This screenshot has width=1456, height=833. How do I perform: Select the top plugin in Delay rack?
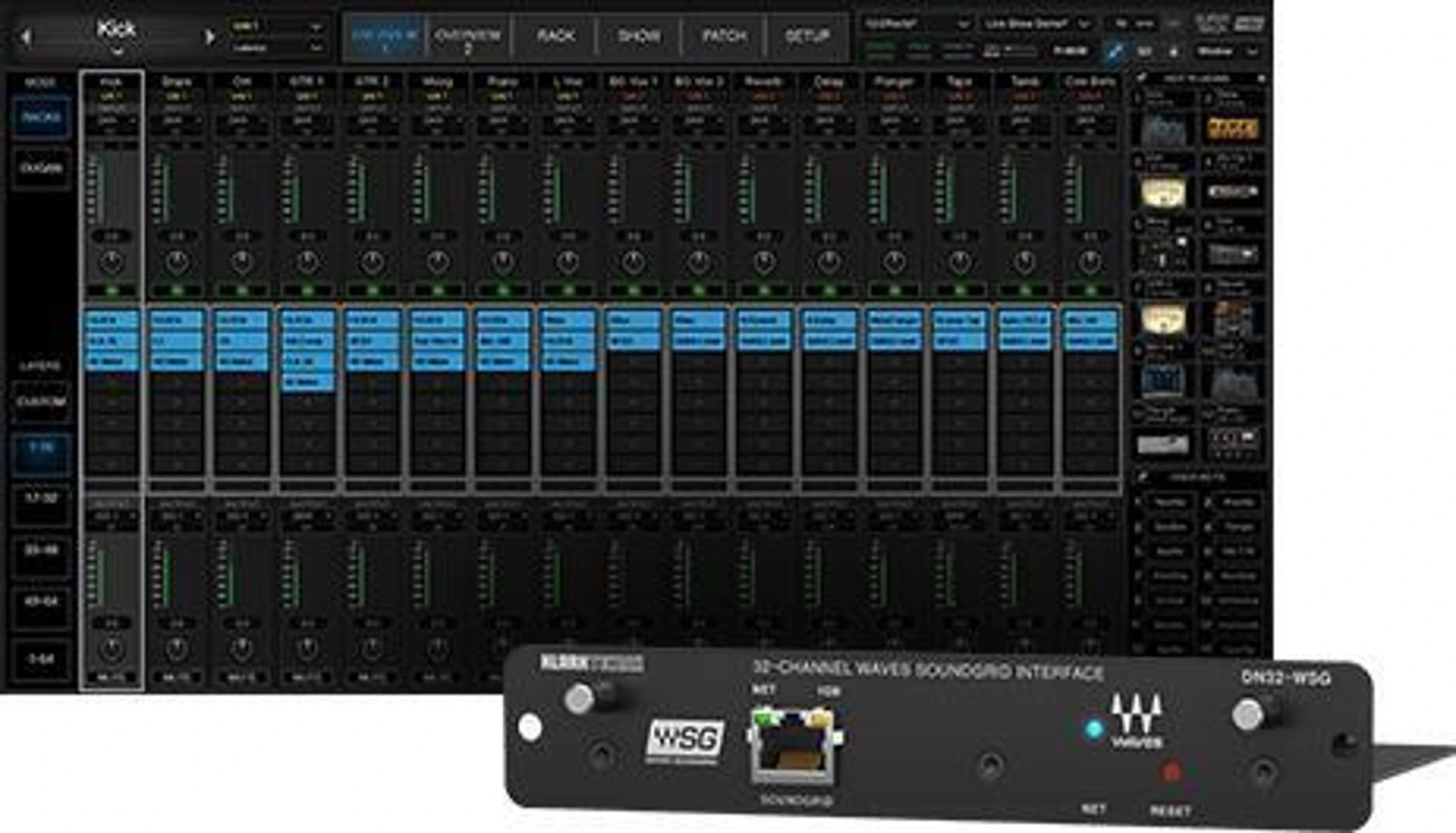829,320
